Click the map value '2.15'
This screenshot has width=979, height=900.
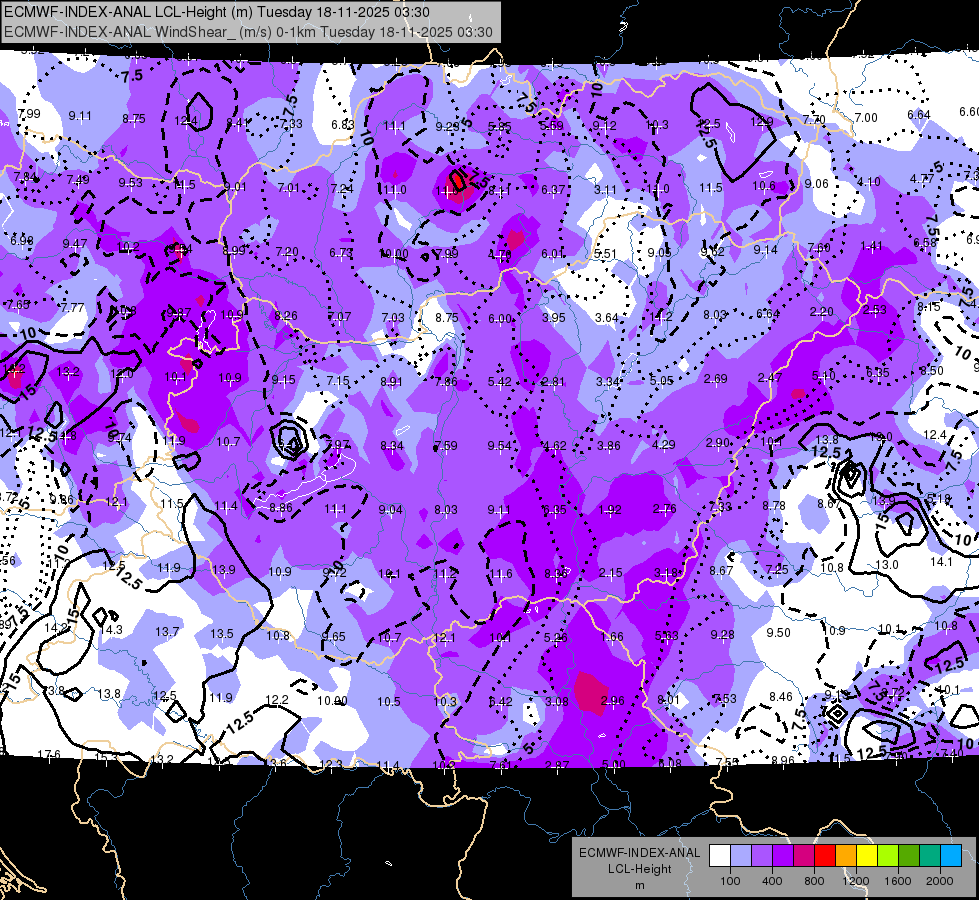611,573
